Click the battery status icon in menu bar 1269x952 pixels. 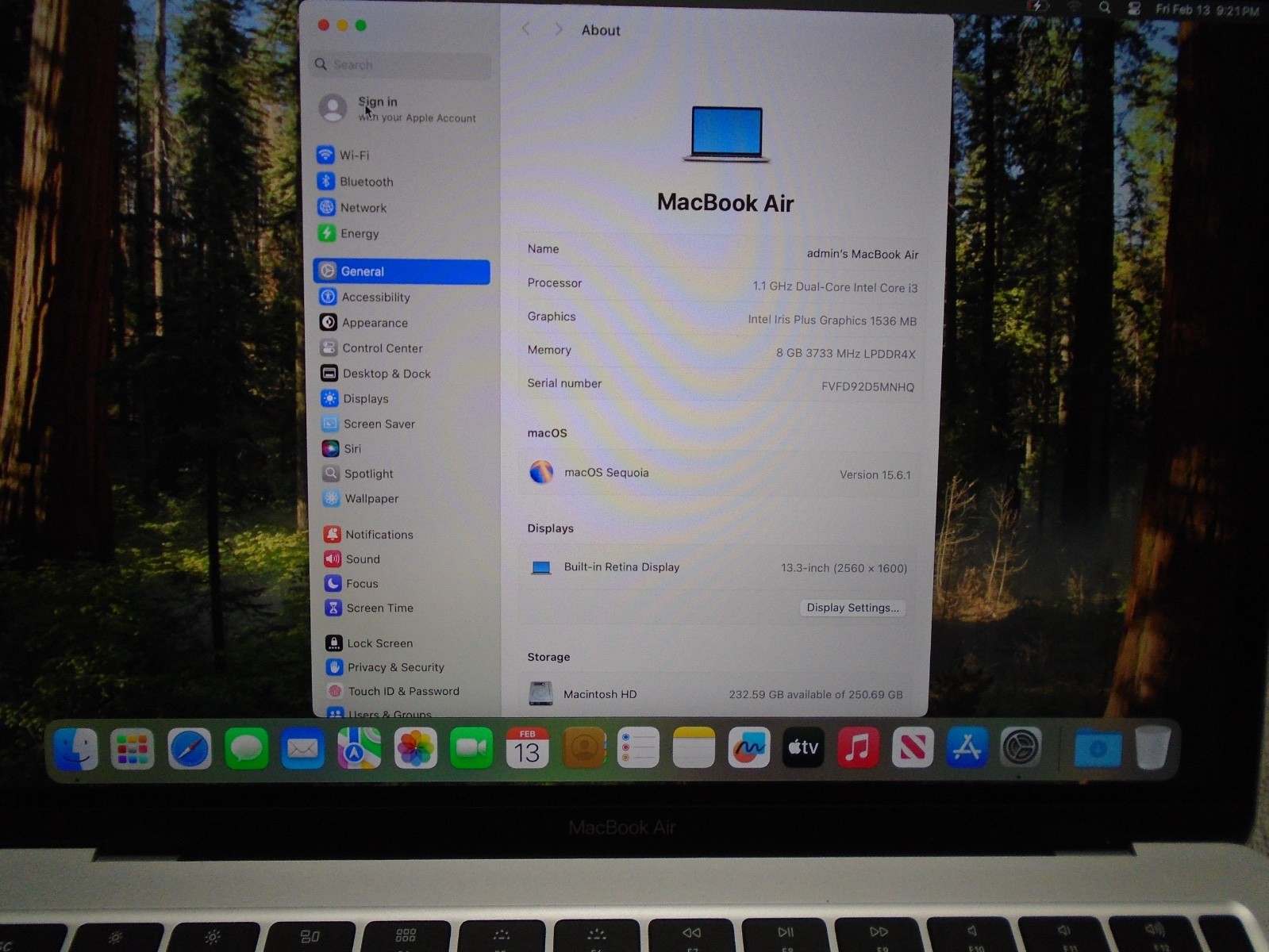click(1038, 7)
